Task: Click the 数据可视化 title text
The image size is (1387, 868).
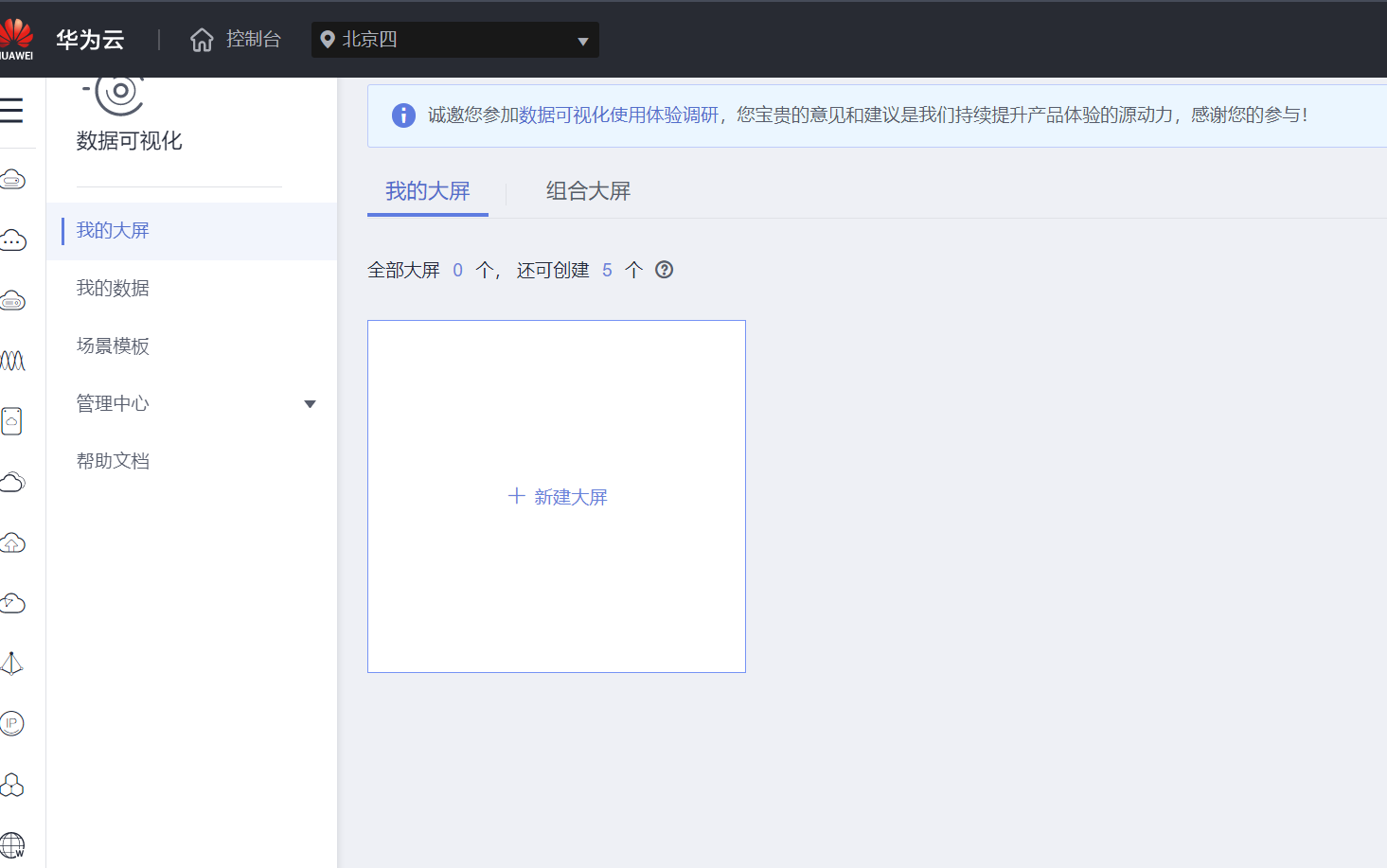Action: pyautogui.click(x=130, y=141)
